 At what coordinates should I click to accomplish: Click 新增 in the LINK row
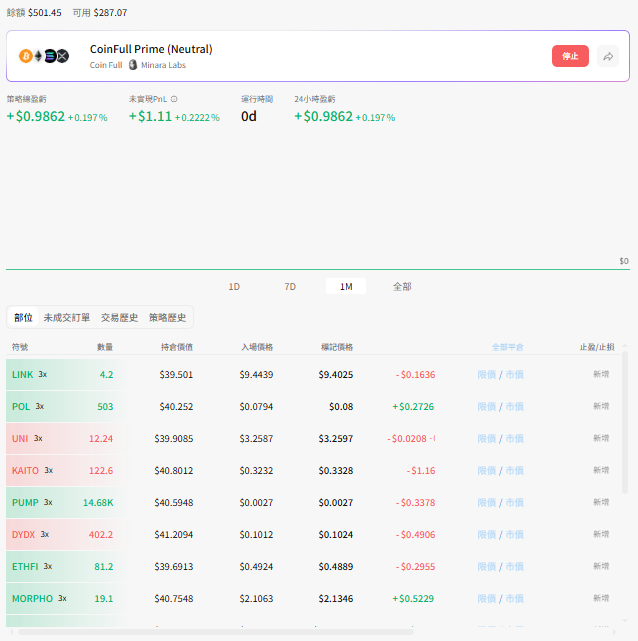[x=601, y=374]
